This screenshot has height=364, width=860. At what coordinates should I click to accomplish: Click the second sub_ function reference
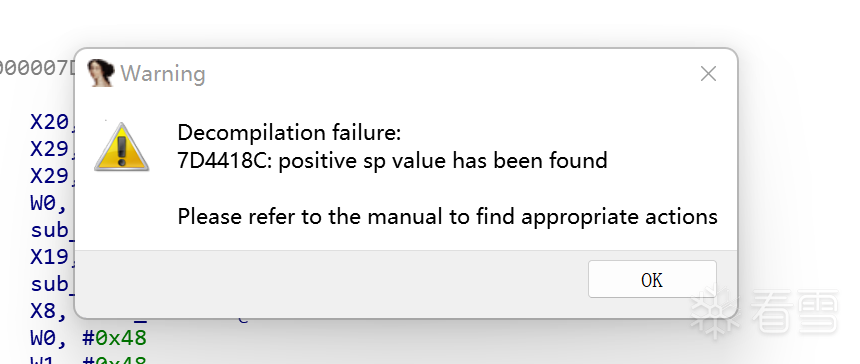tap(53, 284)
